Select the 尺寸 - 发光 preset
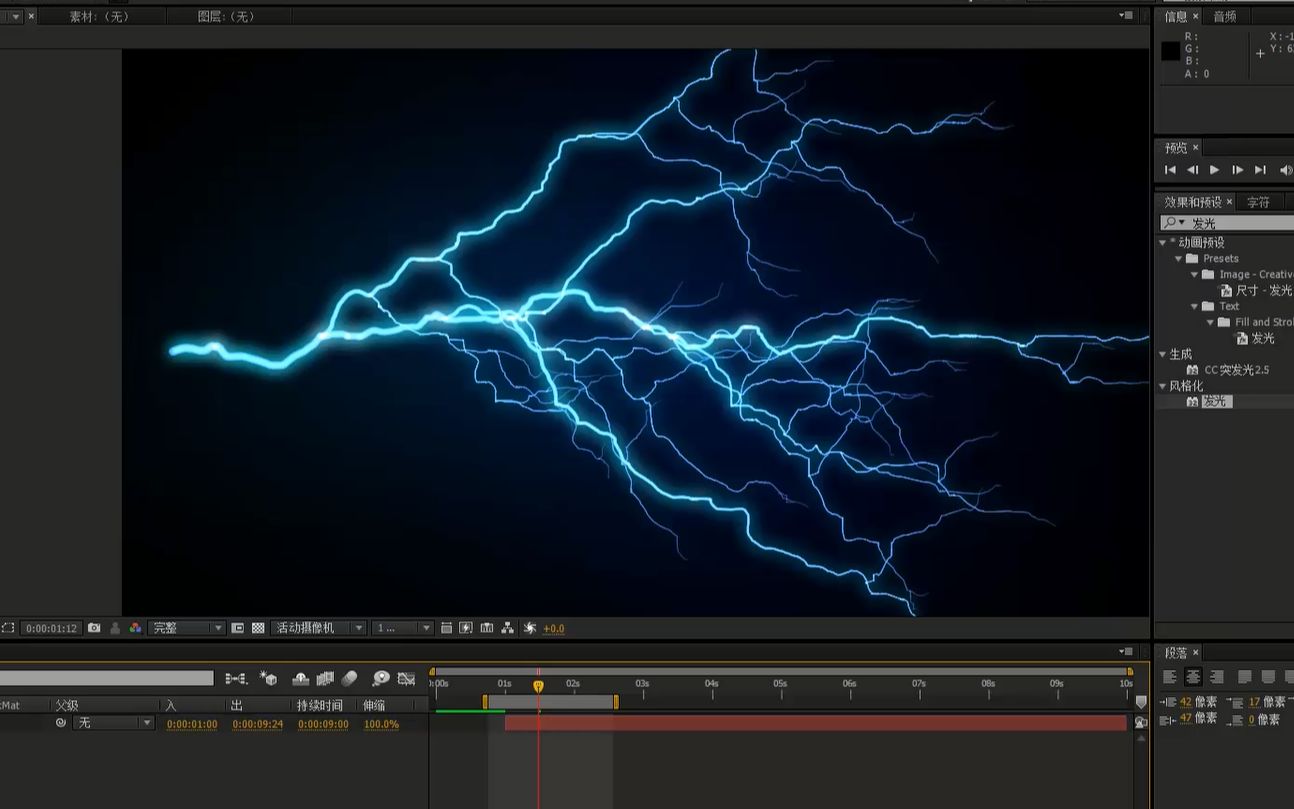Screen dimensions: 1294x809 pyautogui.click(x=1257, y=291)
